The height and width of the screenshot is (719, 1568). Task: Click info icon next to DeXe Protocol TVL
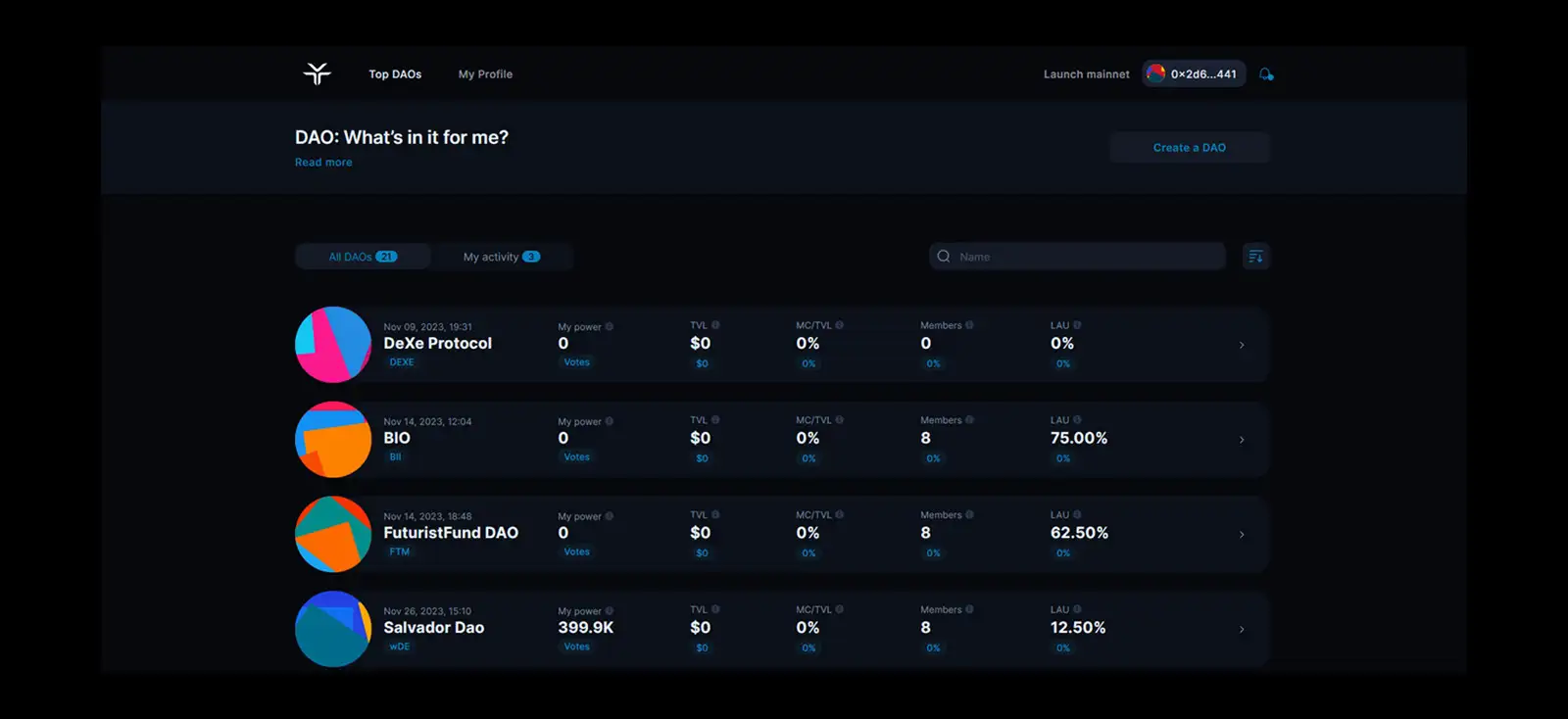click(715, 325)
